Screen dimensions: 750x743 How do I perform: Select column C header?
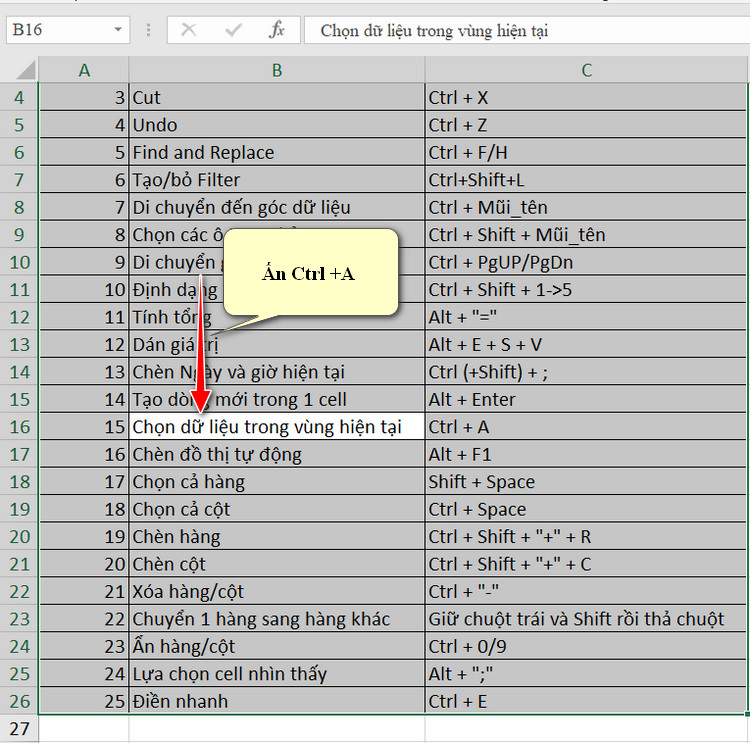[x=586, y=70]
